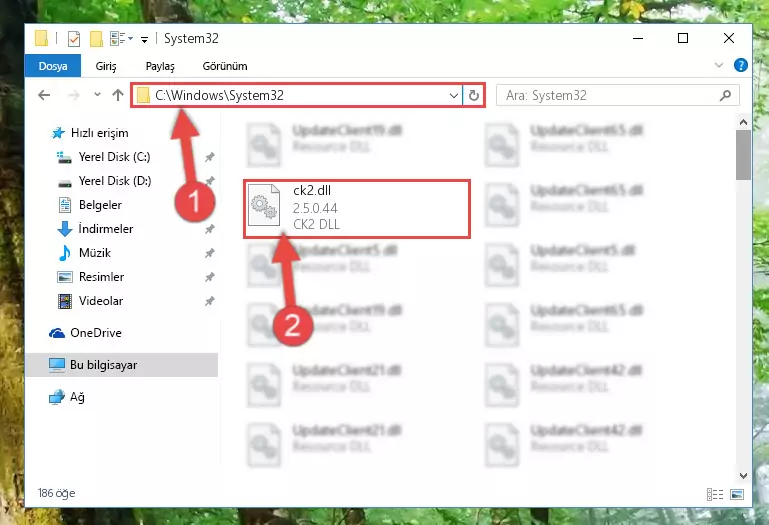
Task: Go back with the left arrow
Action: coord(44,95)
